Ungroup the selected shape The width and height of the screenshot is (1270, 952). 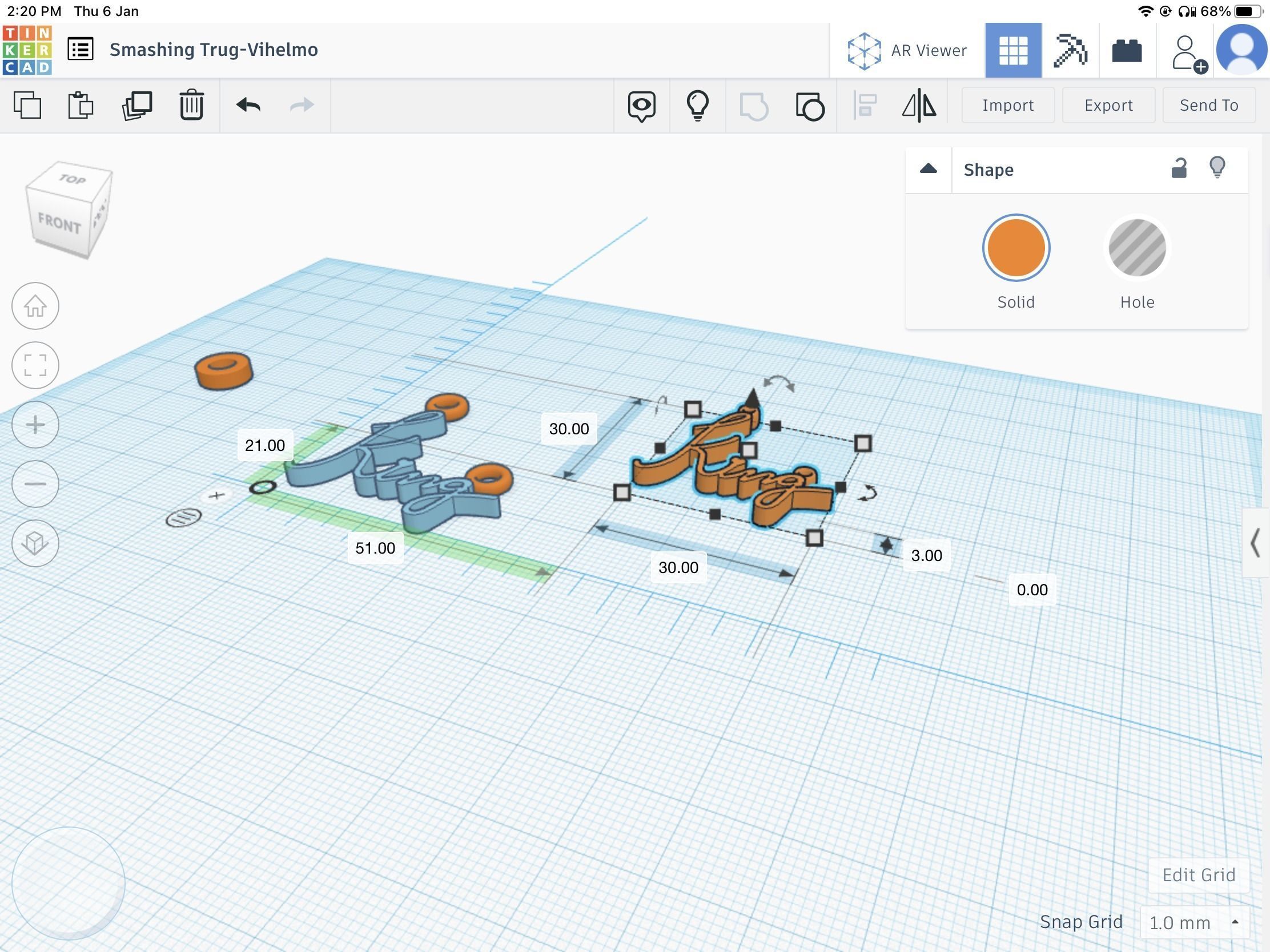point(810,106)
